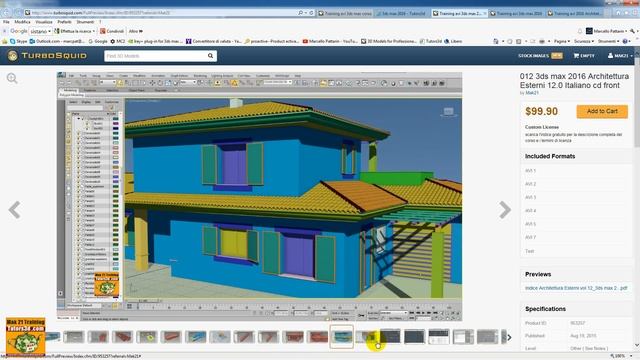Screen dimensions: 640x360
Task: Advance the thumbnail strip with its arrow
Action: tap(509, 337)
